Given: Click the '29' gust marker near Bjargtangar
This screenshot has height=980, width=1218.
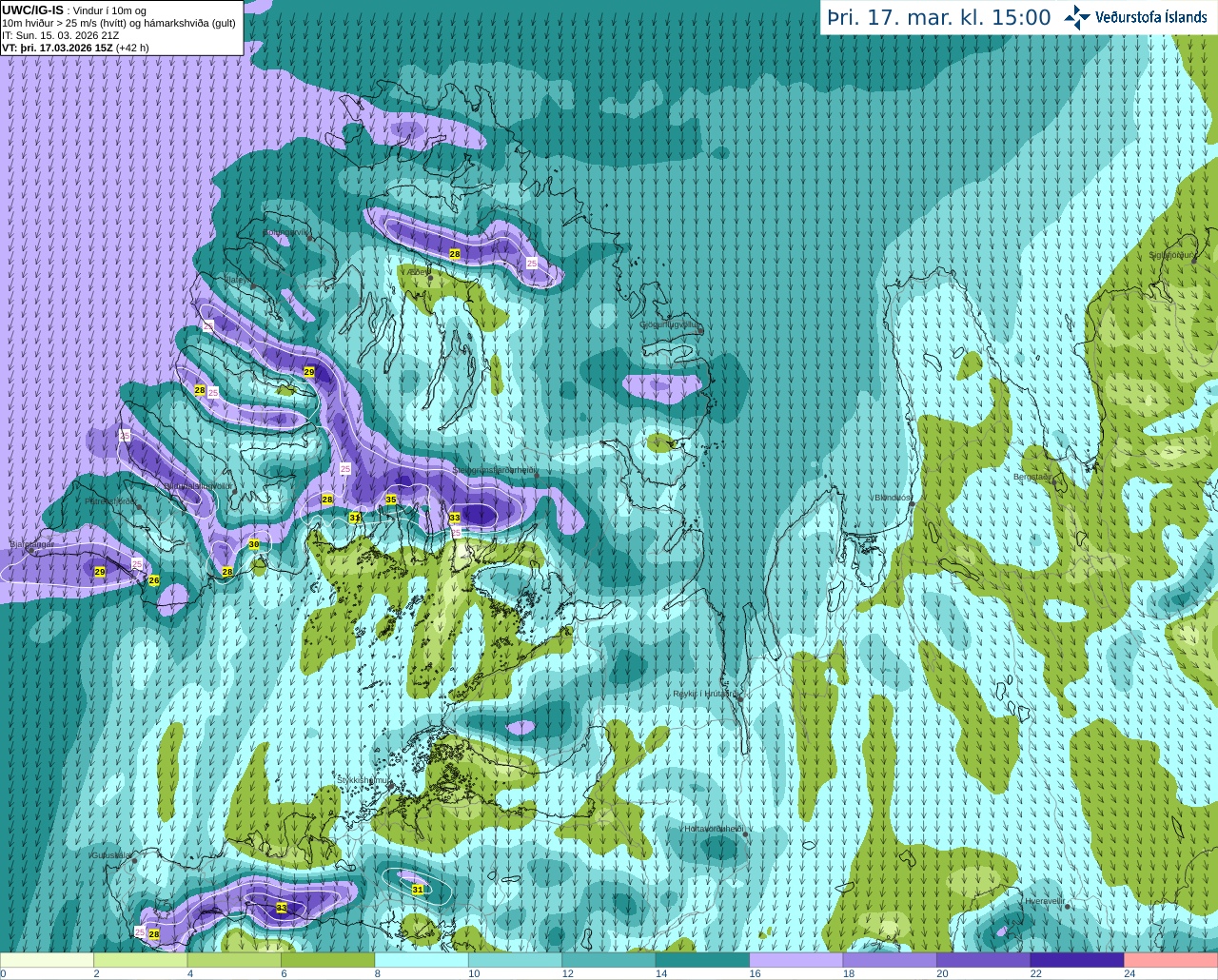Looking at the screenshot, I should 100,572.
